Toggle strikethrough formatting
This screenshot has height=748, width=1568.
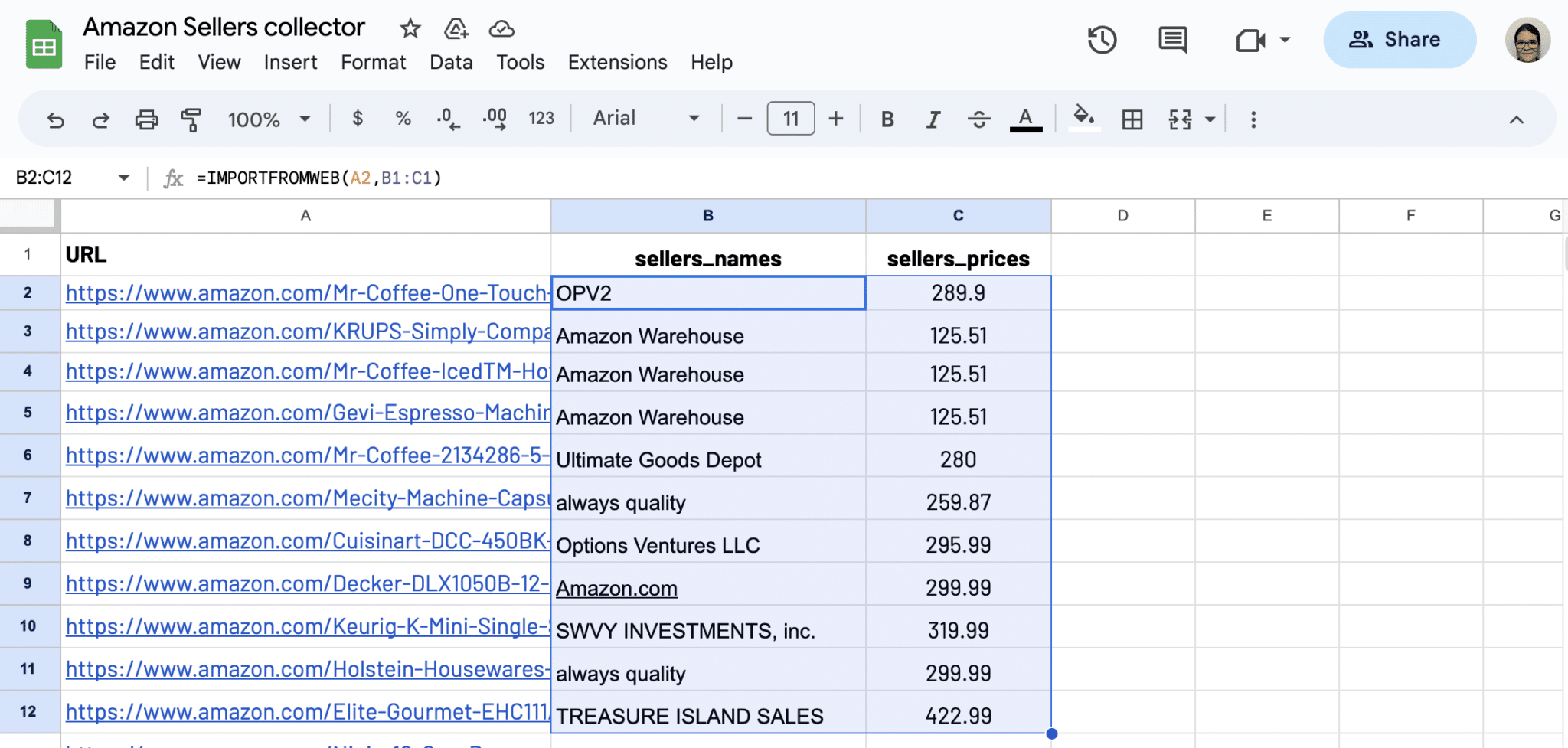tap(978, 119)
